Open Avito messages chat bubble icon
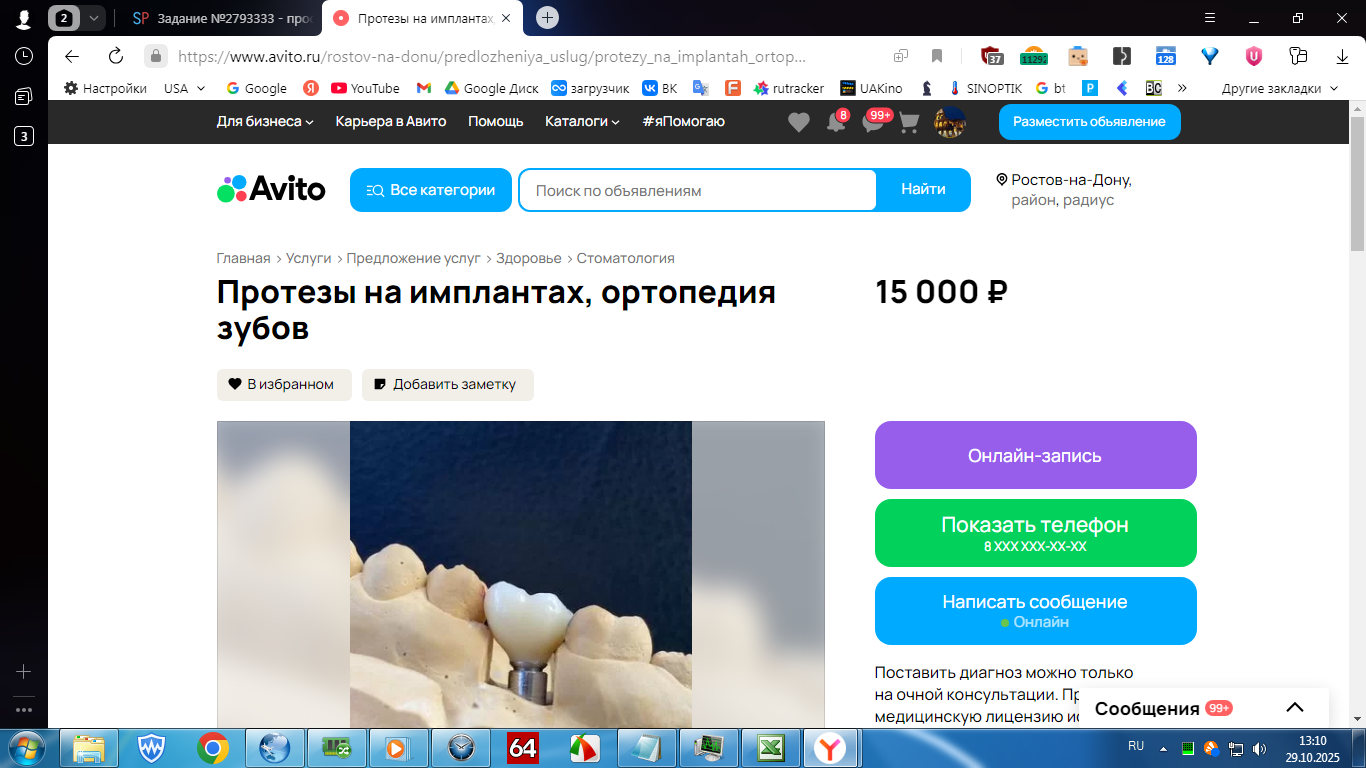1366x768 pixels. (873, 122)
